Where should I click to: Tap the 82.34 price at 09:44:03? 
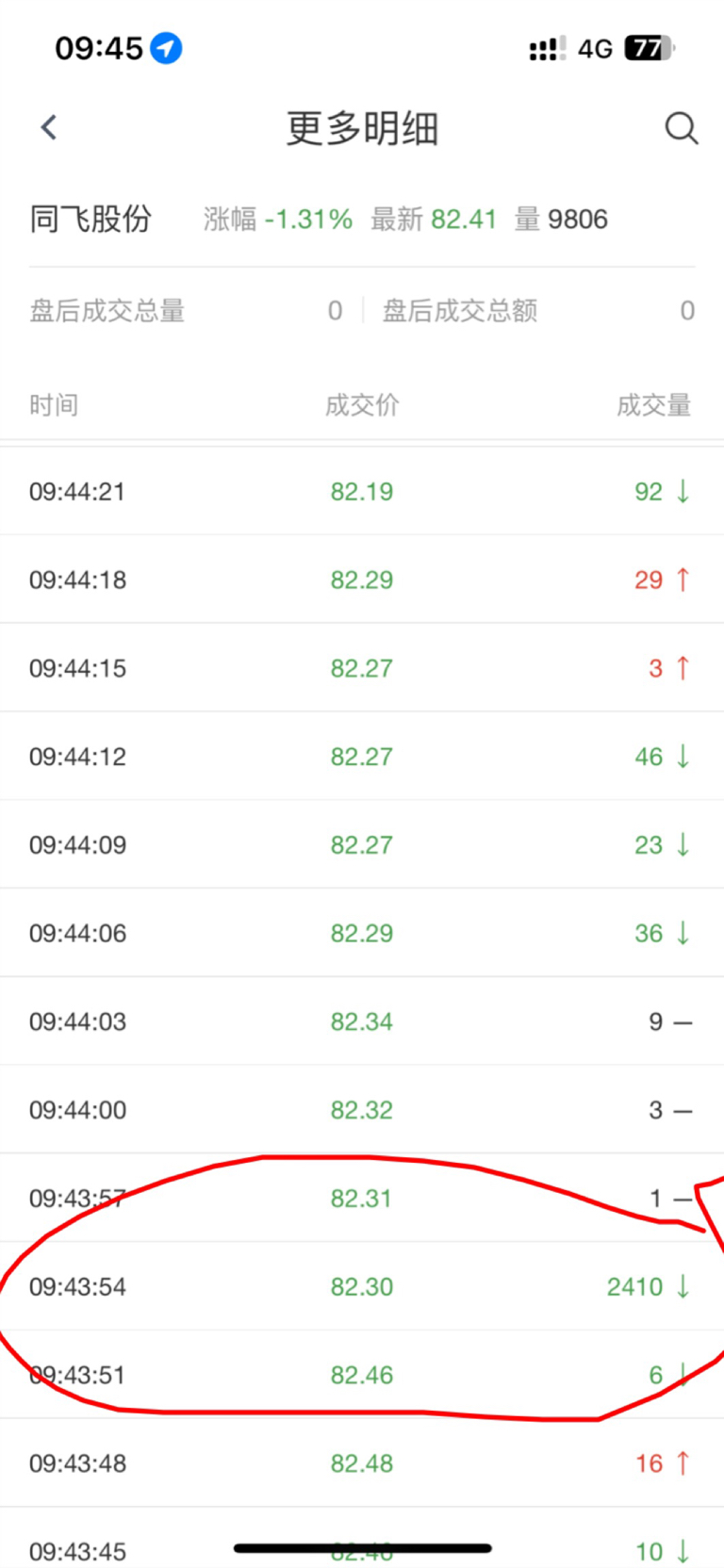coord(362,1021)
